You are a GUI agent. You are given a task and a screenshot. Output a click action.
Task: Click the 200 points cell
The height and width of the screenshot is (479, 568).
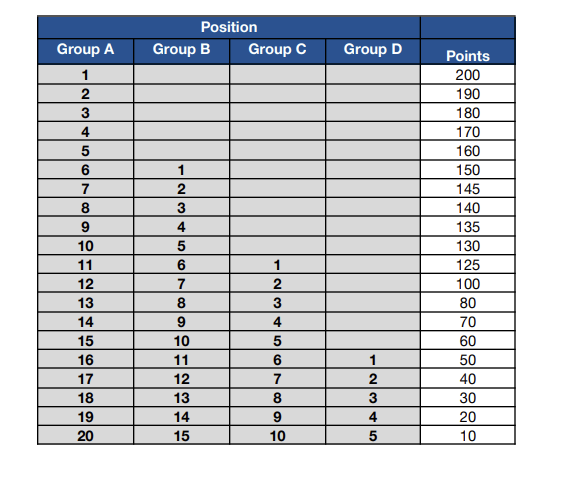coord(468,75)
